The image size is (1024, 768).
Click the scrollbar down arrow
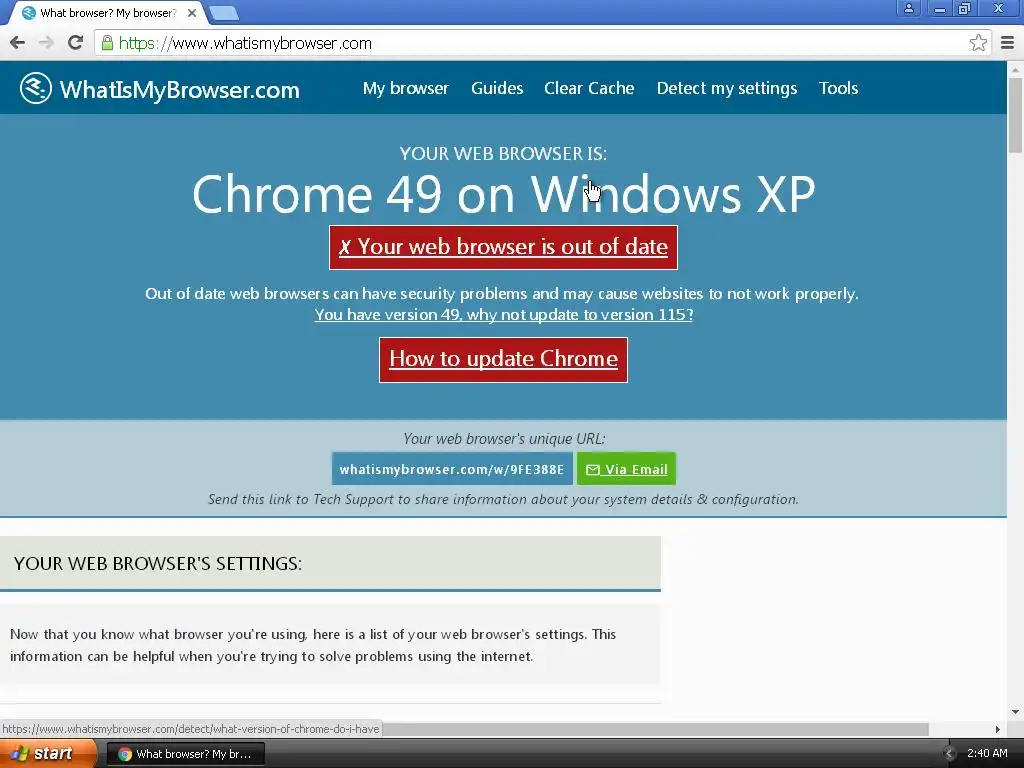point(1015,712)
